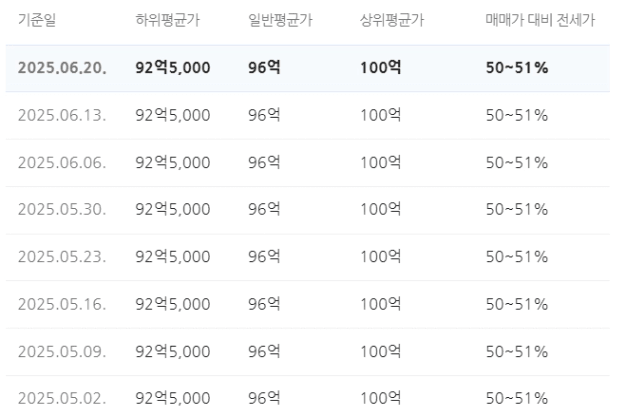This screenshot has height=417, width=626.
Task: Select the 2025.06.20. highlighted row date
Action: (62, 68)
